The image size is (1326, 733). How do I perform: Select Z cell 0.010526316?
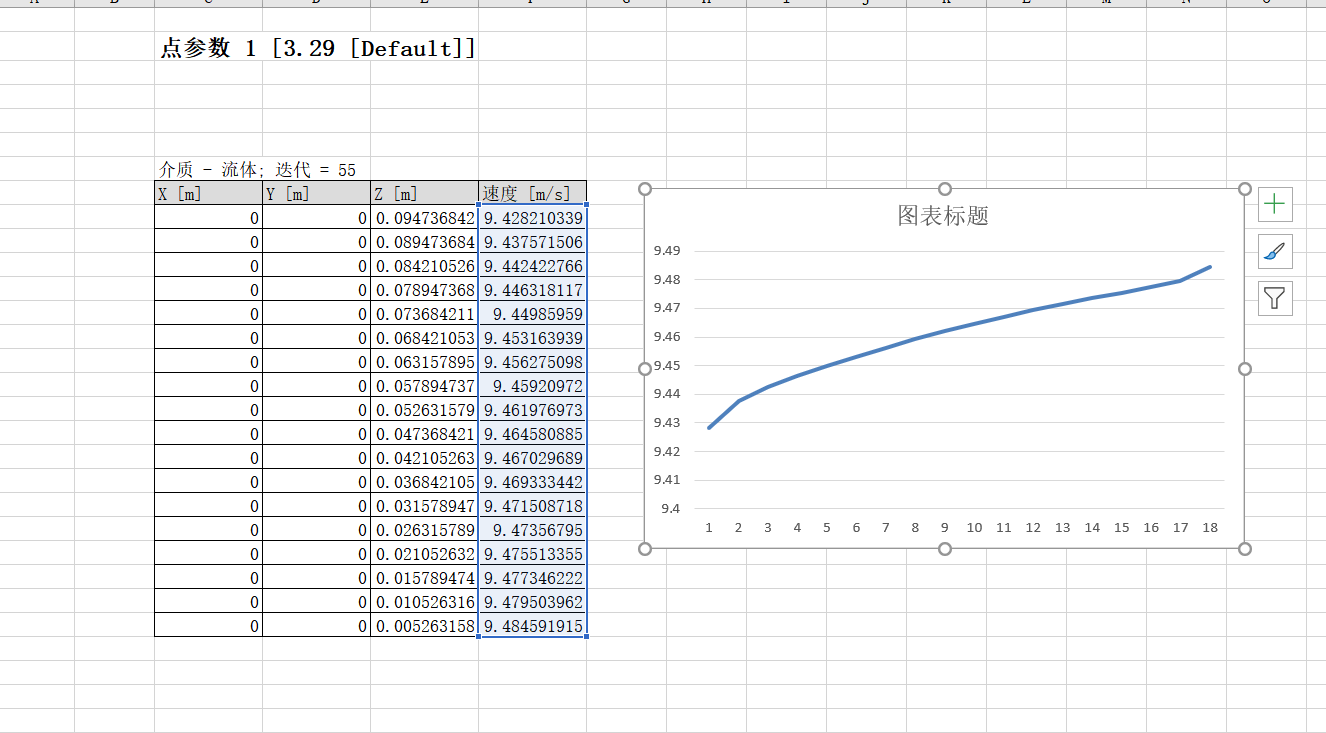click(x=424, y=602)
